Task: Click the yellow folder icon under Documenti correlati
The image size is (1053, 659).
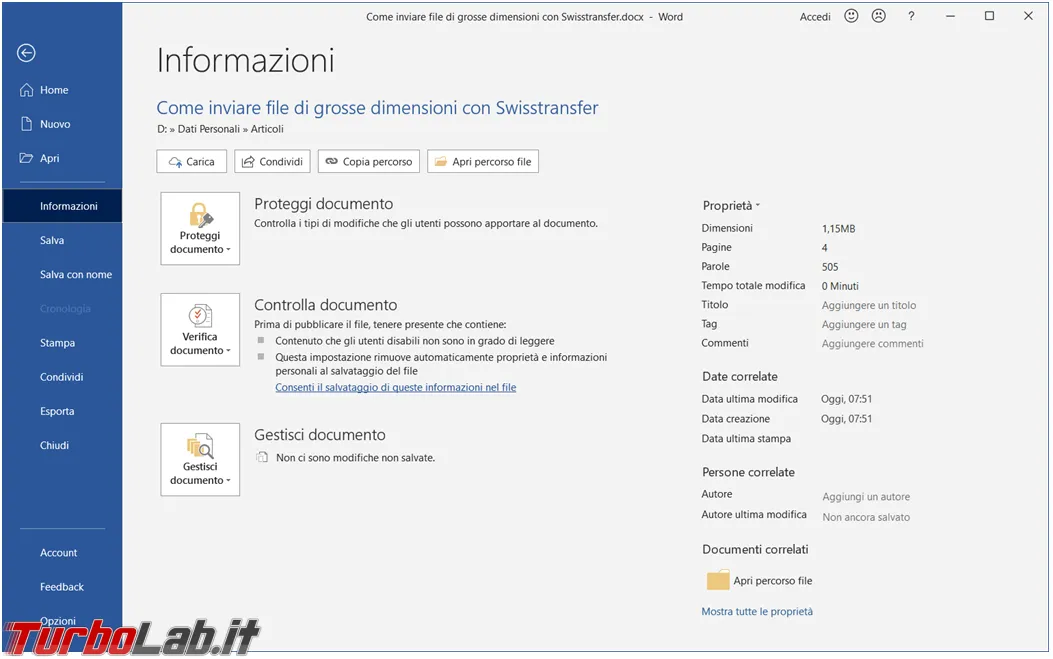Action: click(718, 580)
